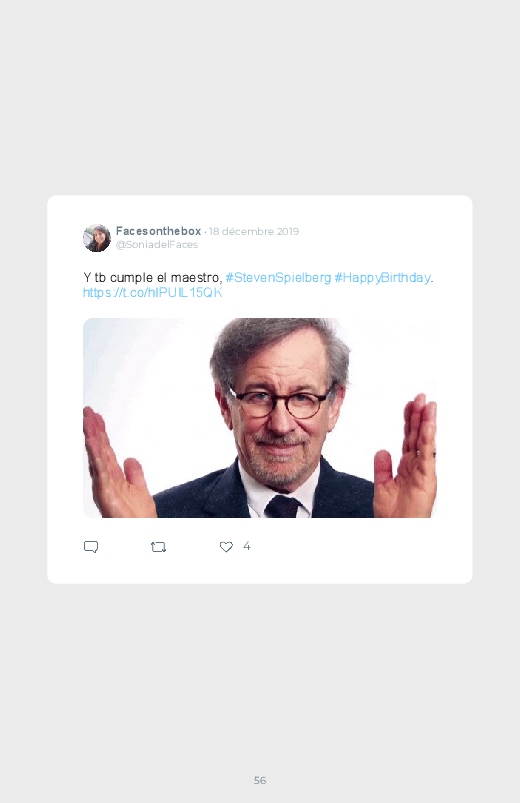Open the #StevenSpielberg hashtag
This screenshot has width=520, height=803.
pyautogui.click(x=278, y=278)
